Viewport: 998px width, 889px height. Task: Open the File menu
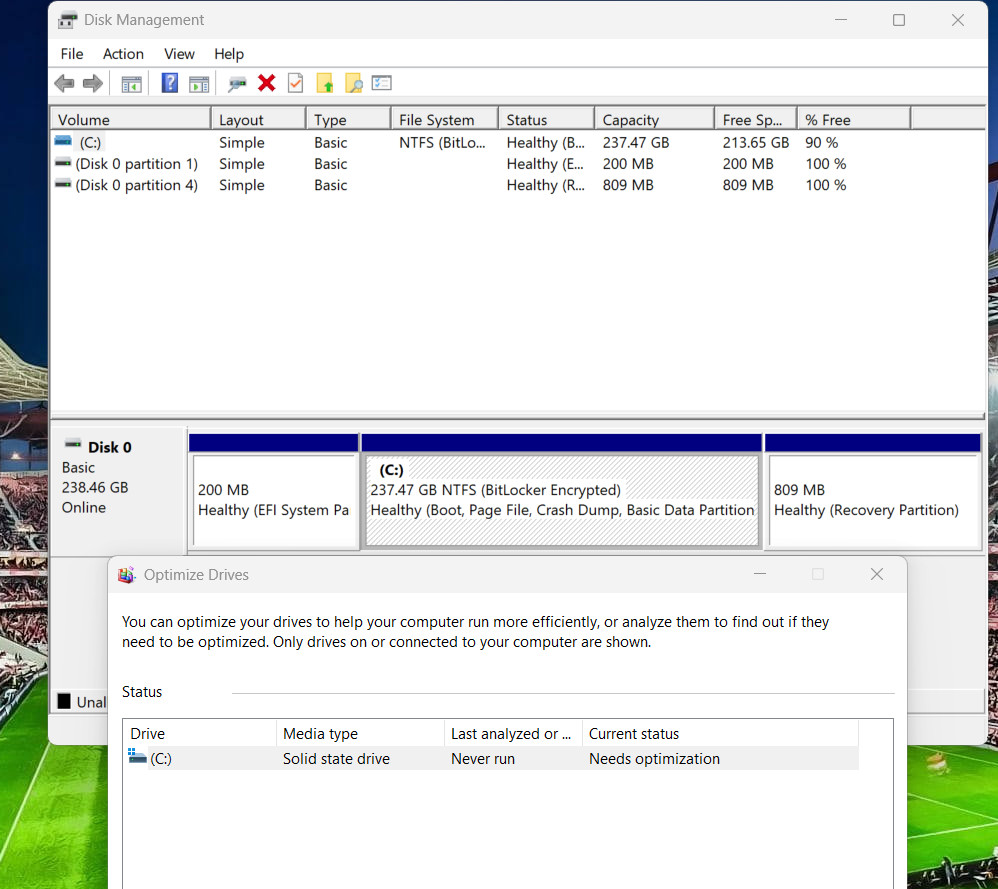[x=72, y=54]
